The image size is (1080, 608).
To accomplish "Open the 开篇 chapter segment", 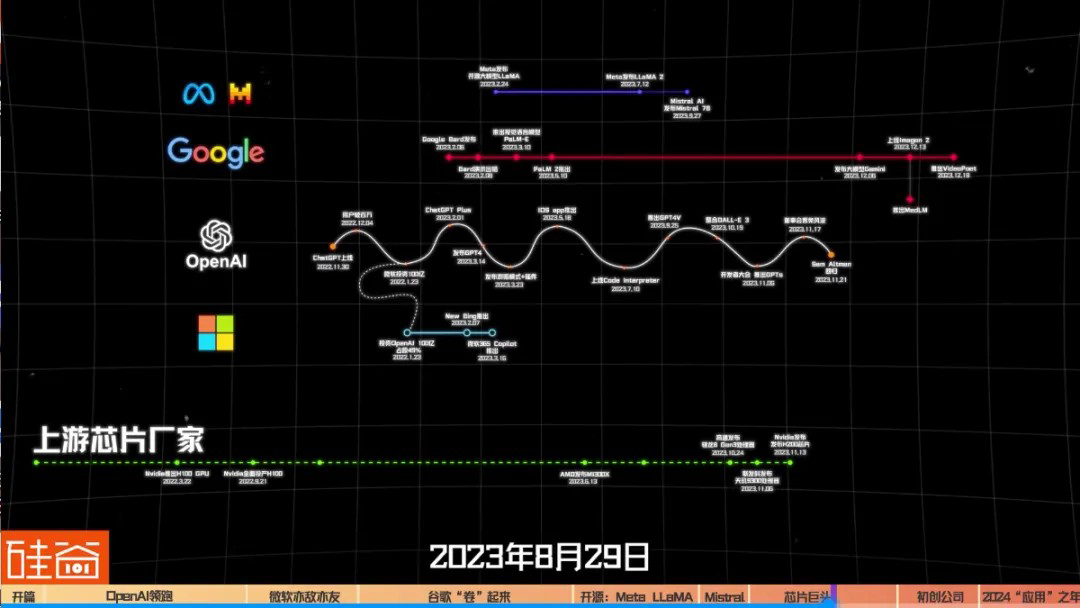I will (23, 597).
